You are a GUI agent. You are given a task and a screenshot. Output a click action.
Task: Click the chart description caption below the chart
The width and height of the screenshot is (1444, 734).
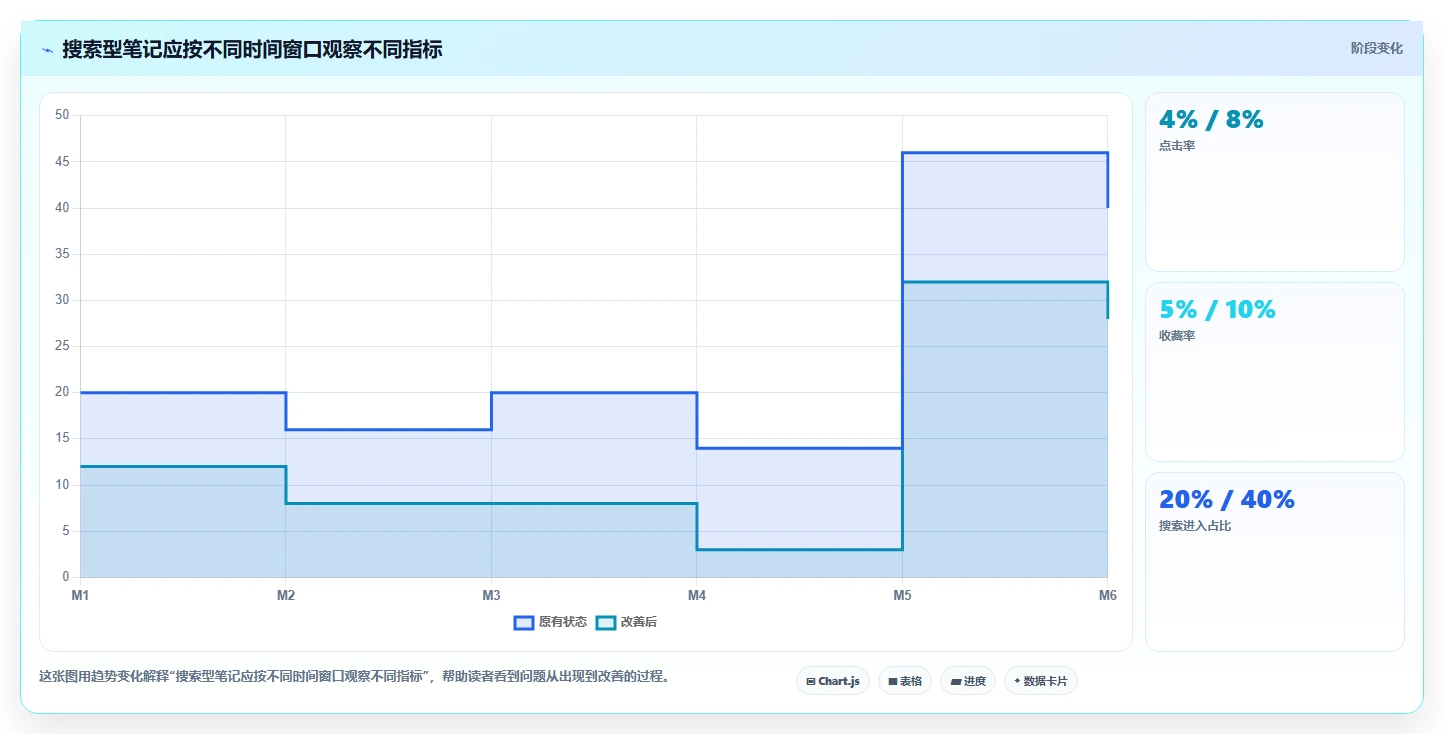pyautogui.click(x=354, y=677)
